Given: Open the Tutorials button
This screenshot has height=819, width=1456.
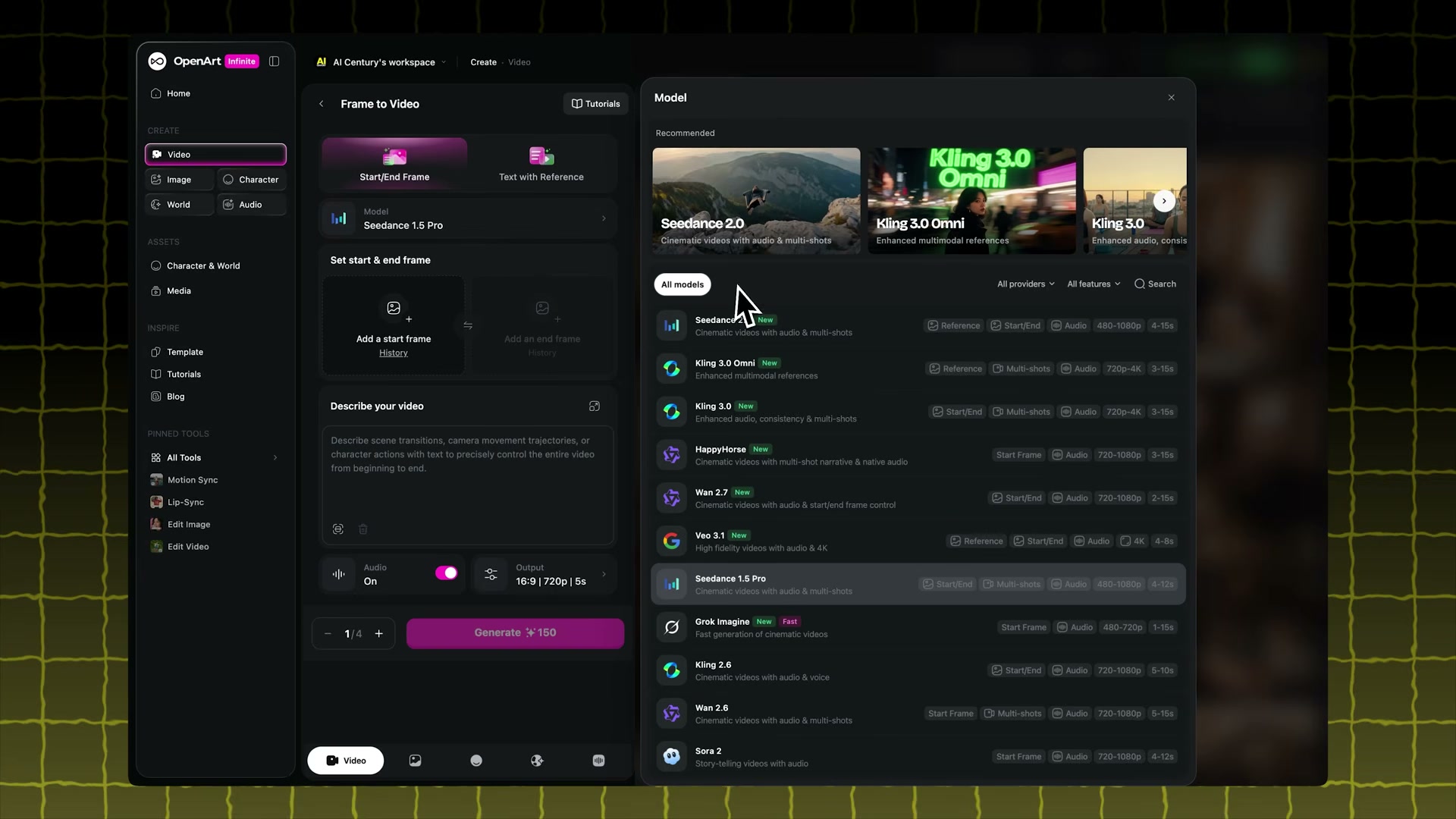Looking at the screenshot, I should (x=595, y=104).
